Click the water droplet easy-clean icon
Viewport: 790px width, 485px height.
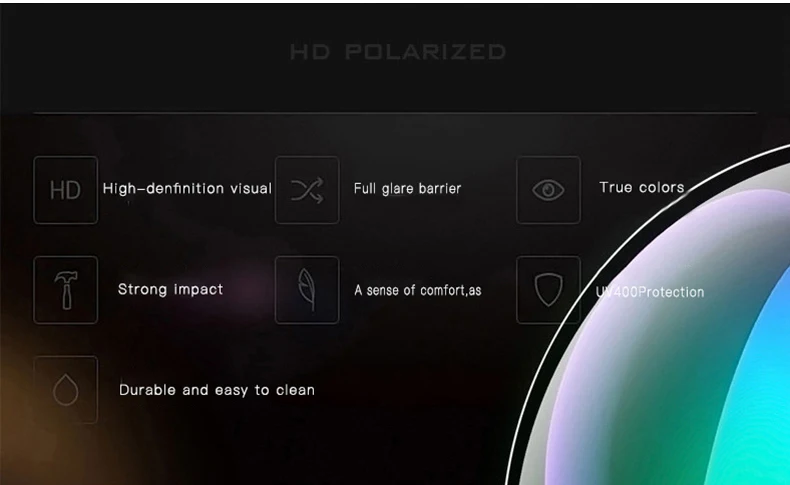(65, 389)
